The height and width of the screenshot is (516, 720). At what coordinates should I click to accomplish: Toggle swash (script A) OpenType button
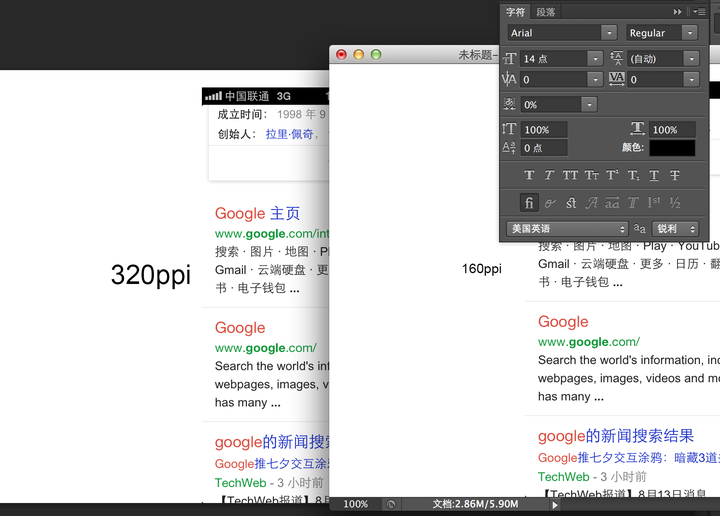pyautogui.click(x=592, y=202)
